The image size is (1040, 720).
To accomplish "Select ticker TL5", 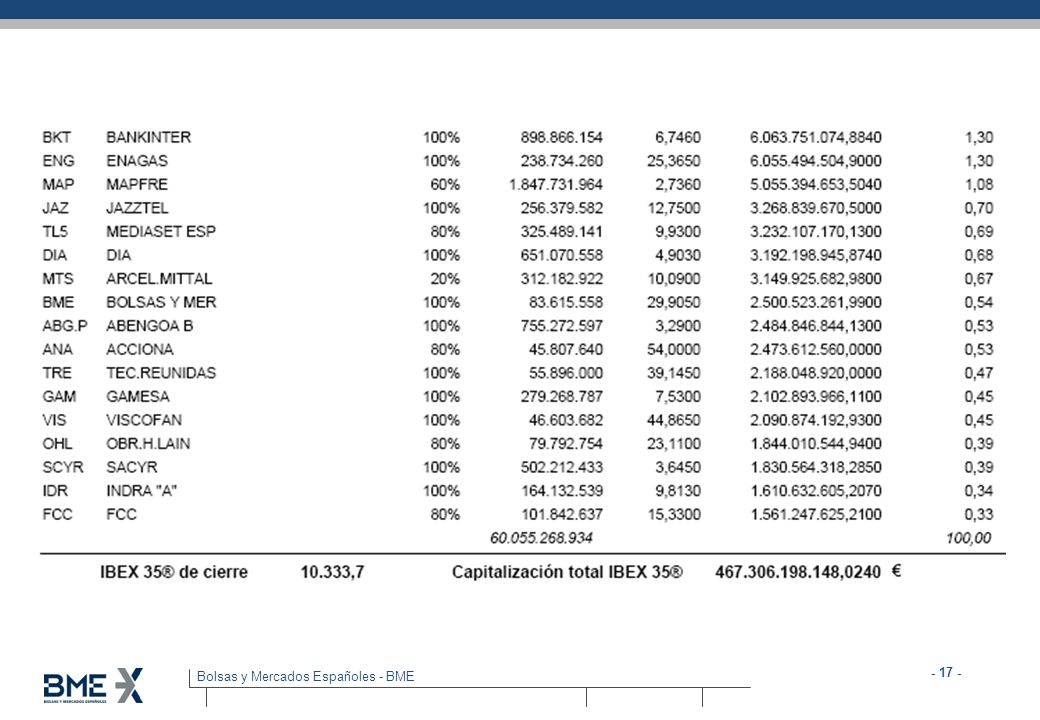I will (x=55, y=231).
